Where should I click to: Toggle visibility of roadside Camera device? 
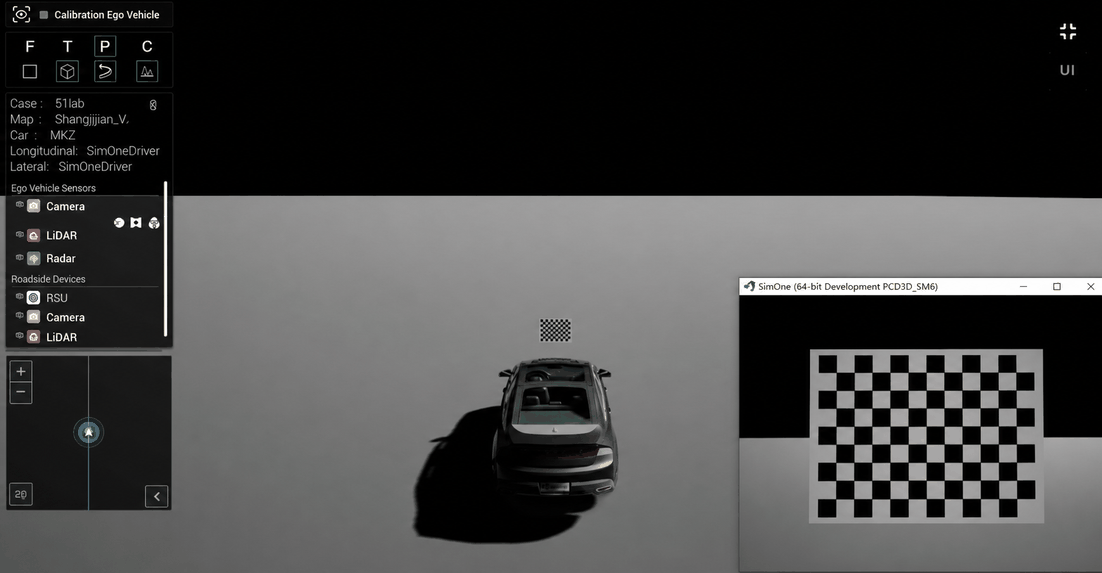tap(20, 316)
